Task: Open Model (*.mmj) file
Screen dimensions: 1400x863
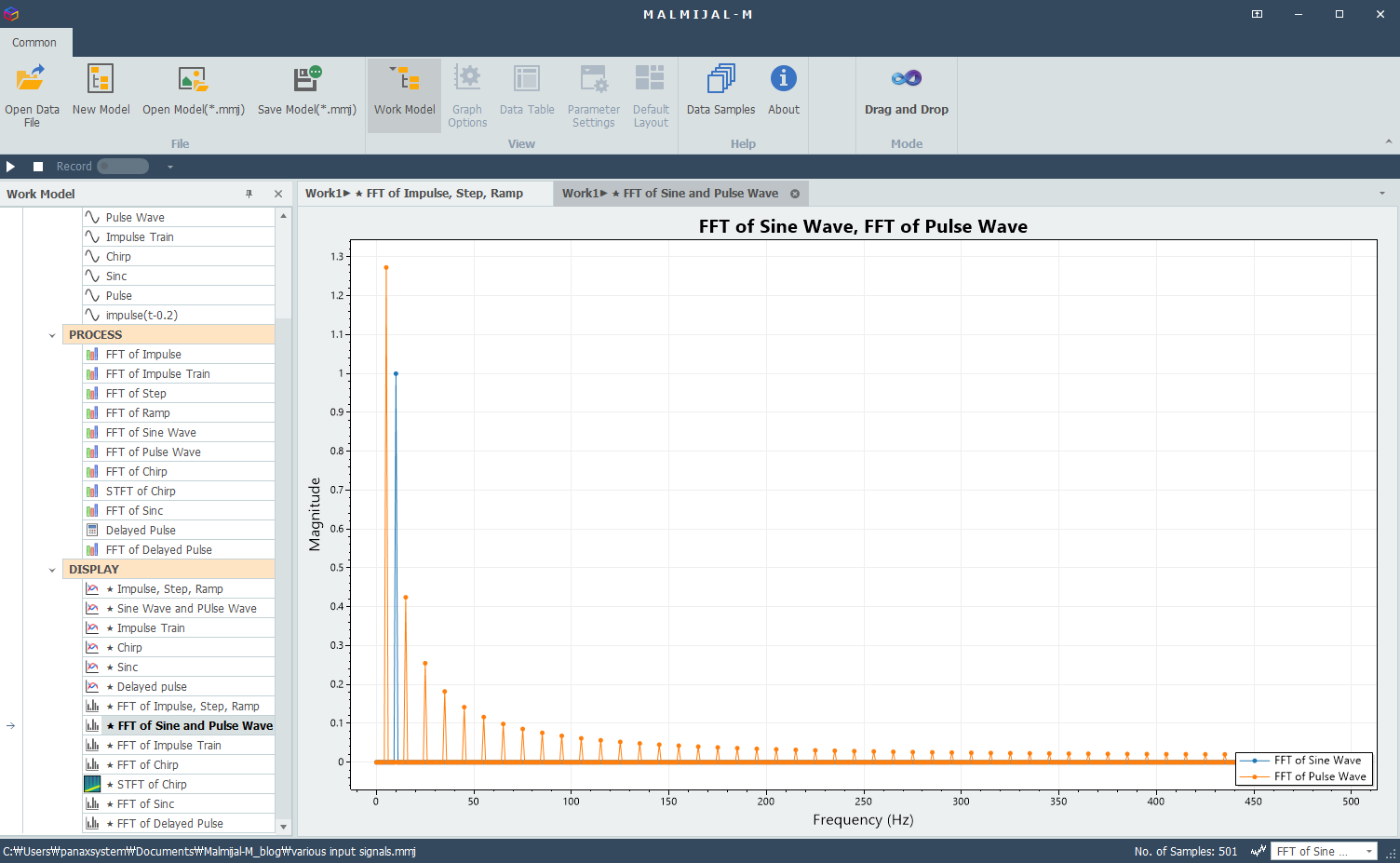Action: 194,91
